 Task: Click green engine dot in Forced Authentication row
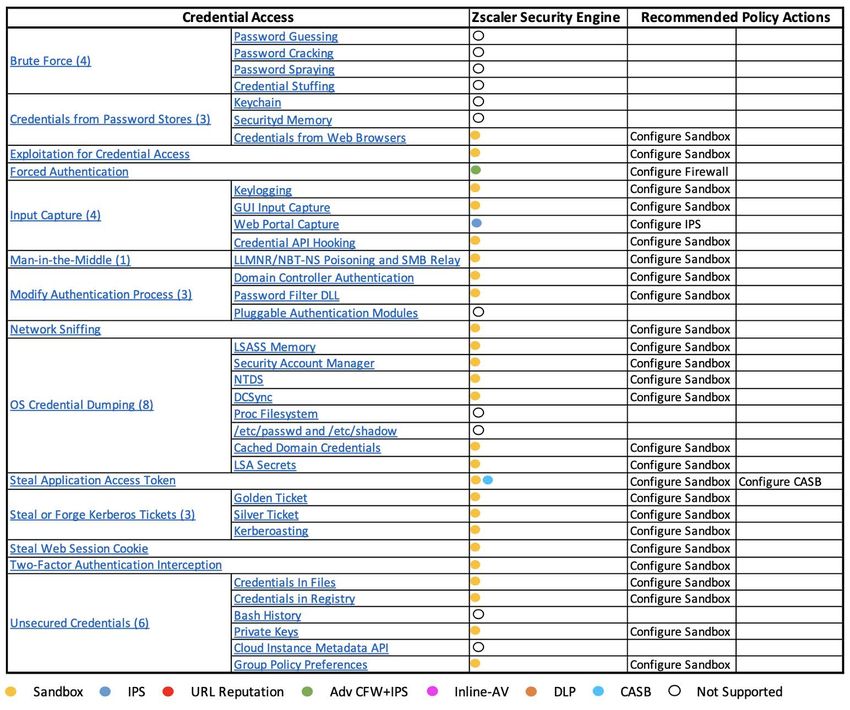pyautogui.click(x=476, y=170)
